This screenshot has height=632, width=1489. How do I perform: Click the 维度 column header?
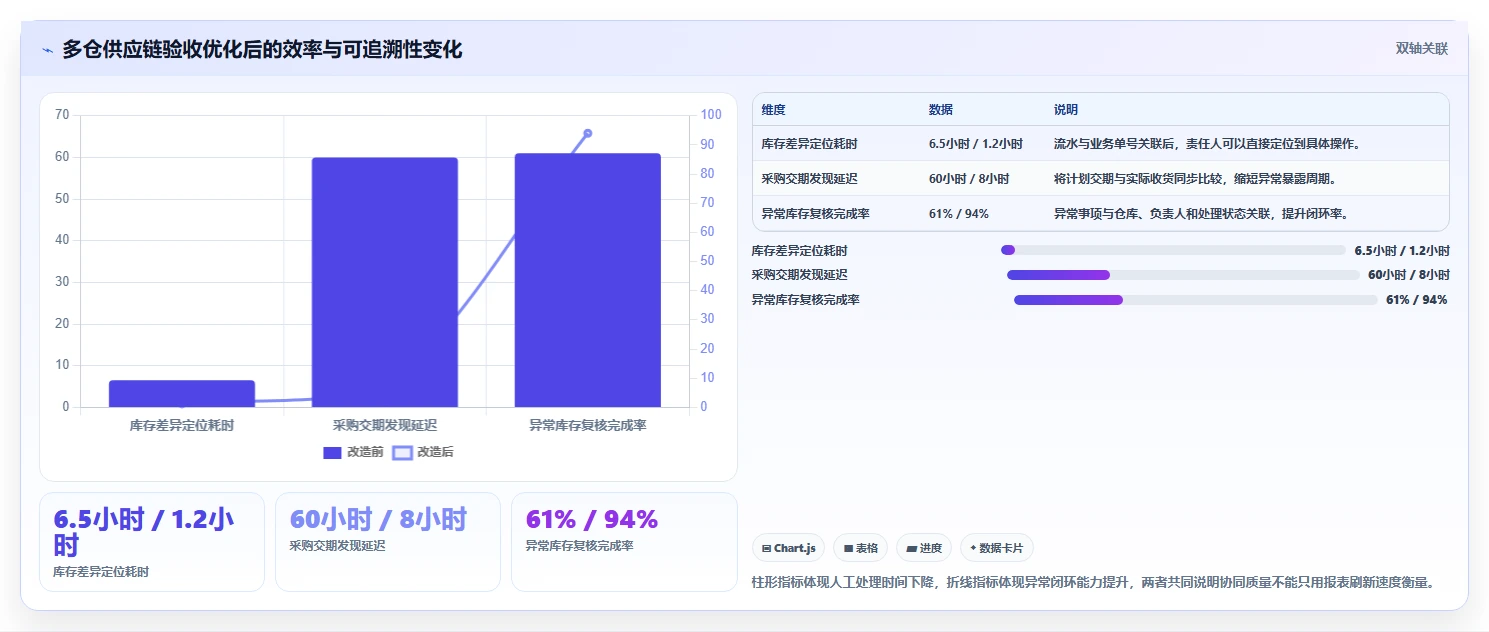coord(773,110)
